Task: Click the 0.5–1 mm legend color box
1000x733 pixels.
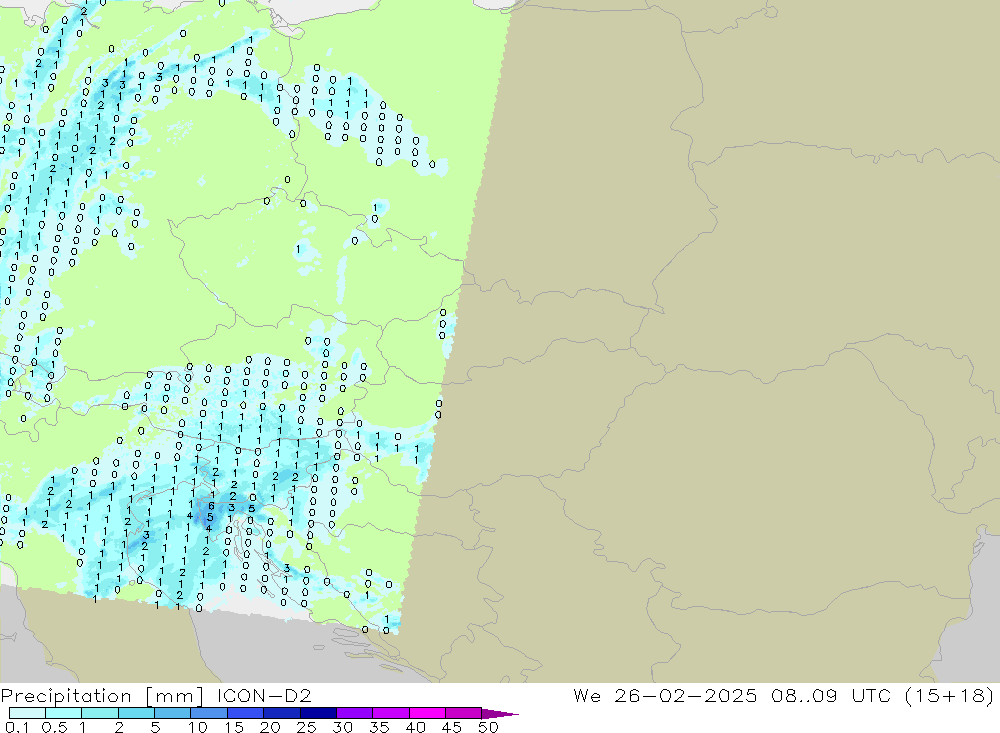Action: click(x=64, y=713)
